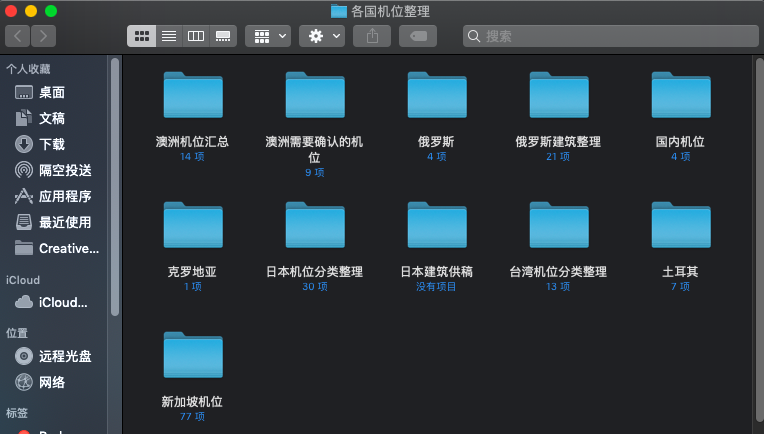Go forward with the right arrow
This screenshot has height=434, width=764.
tap(43, 36)
